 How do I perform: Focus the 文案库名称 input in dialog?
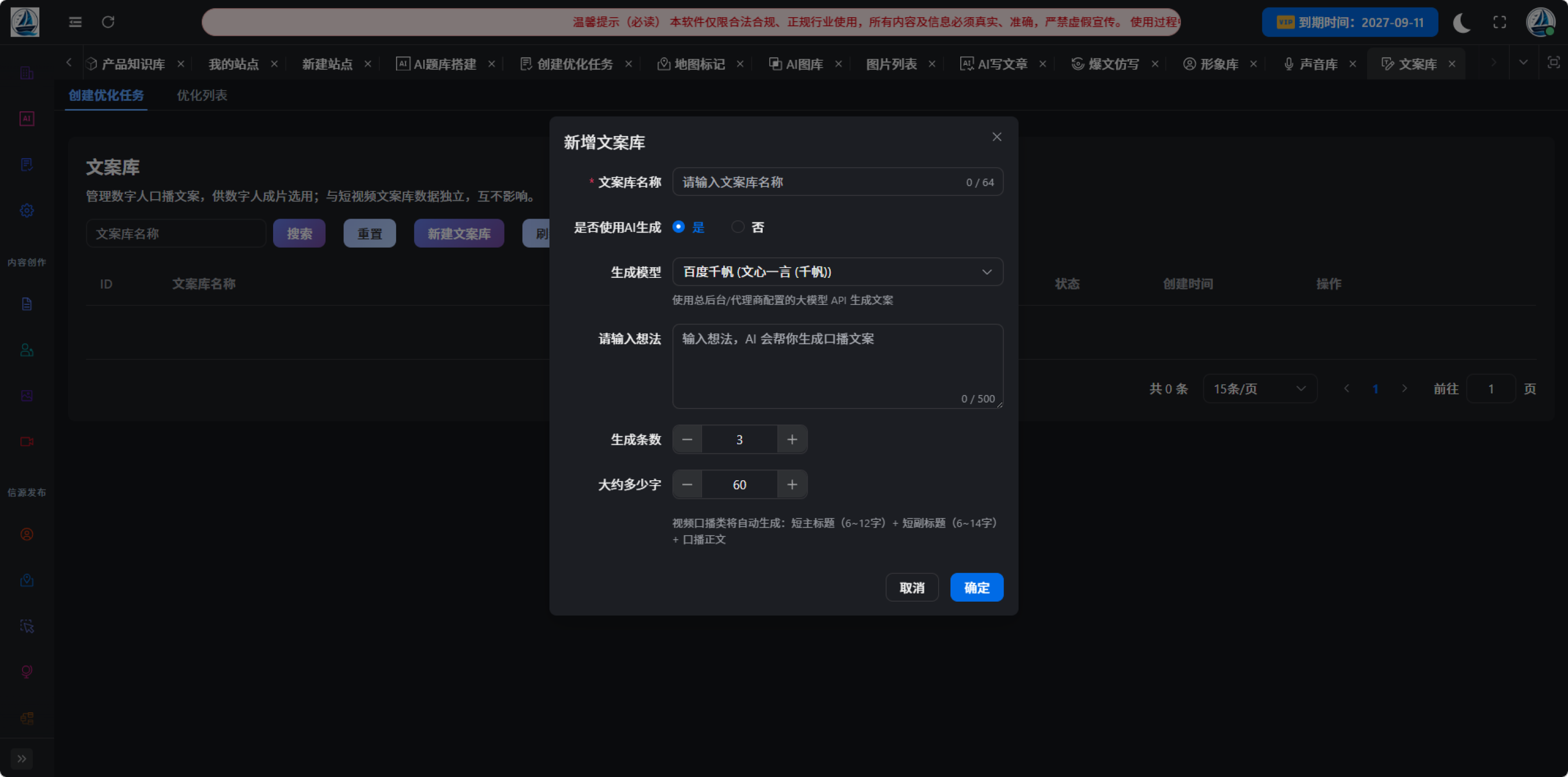[838, 182]
